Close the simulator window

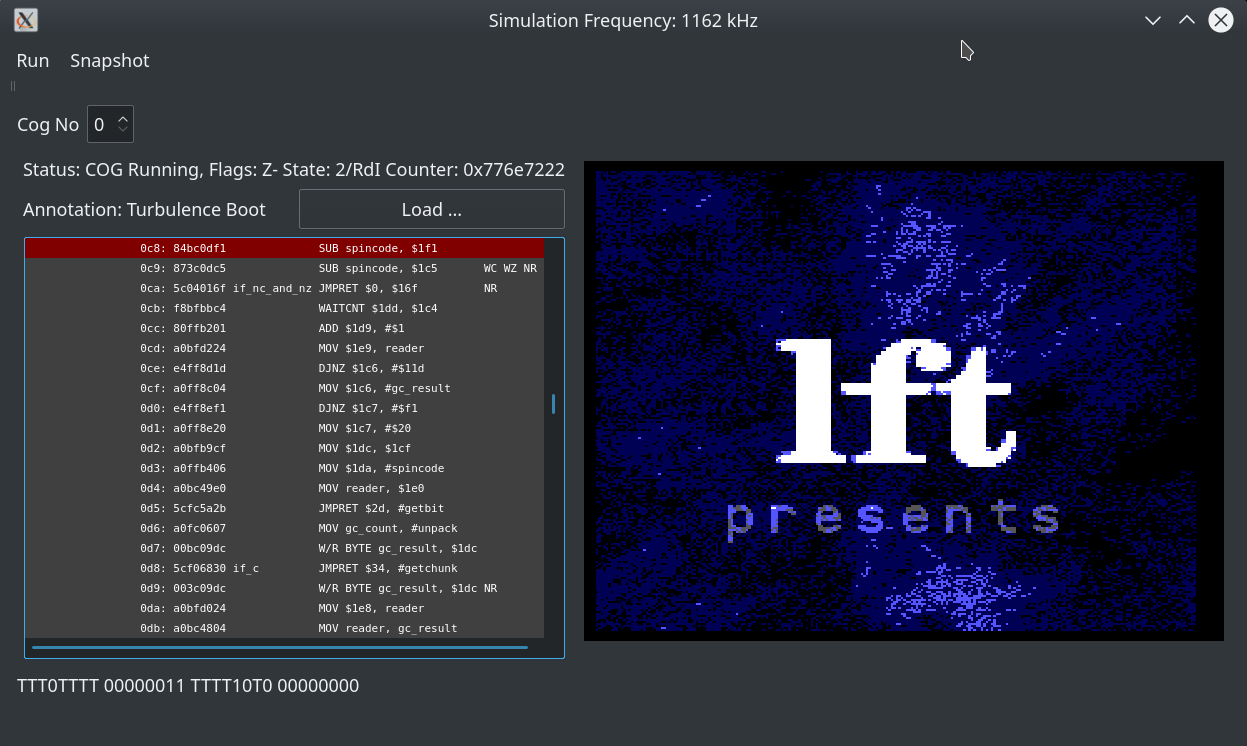1220,20
